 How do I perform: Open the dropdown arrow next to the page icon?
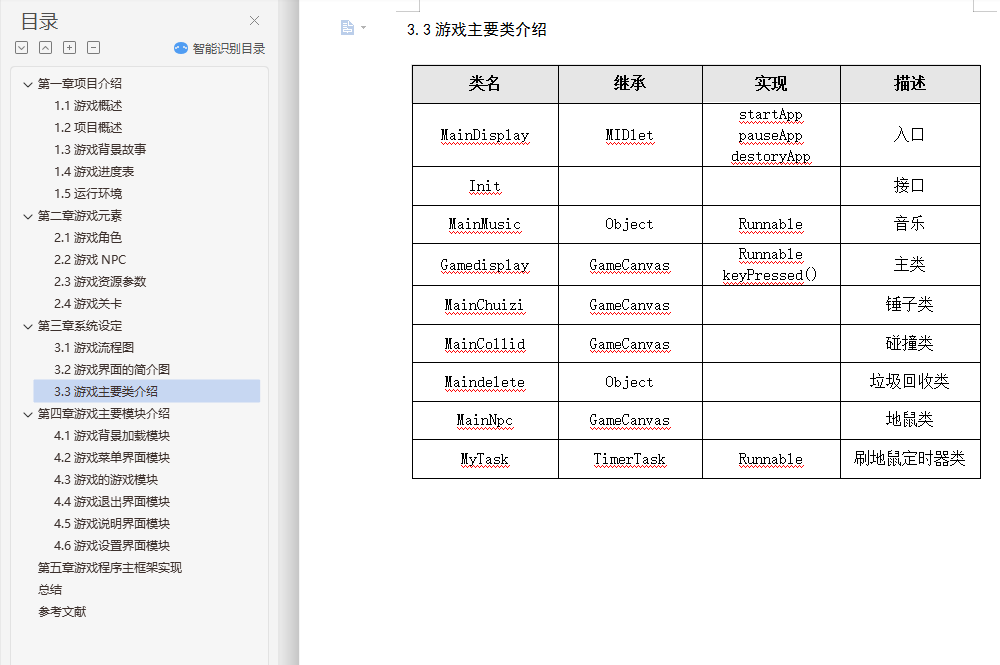pyautogui.click(x=364, y=27)
